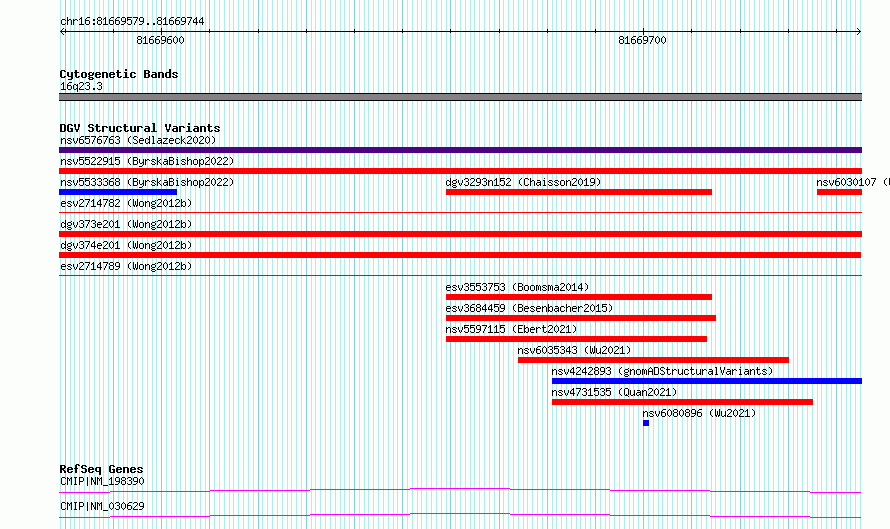Click the 81669600 ruler position label

(x=161, y=40)
